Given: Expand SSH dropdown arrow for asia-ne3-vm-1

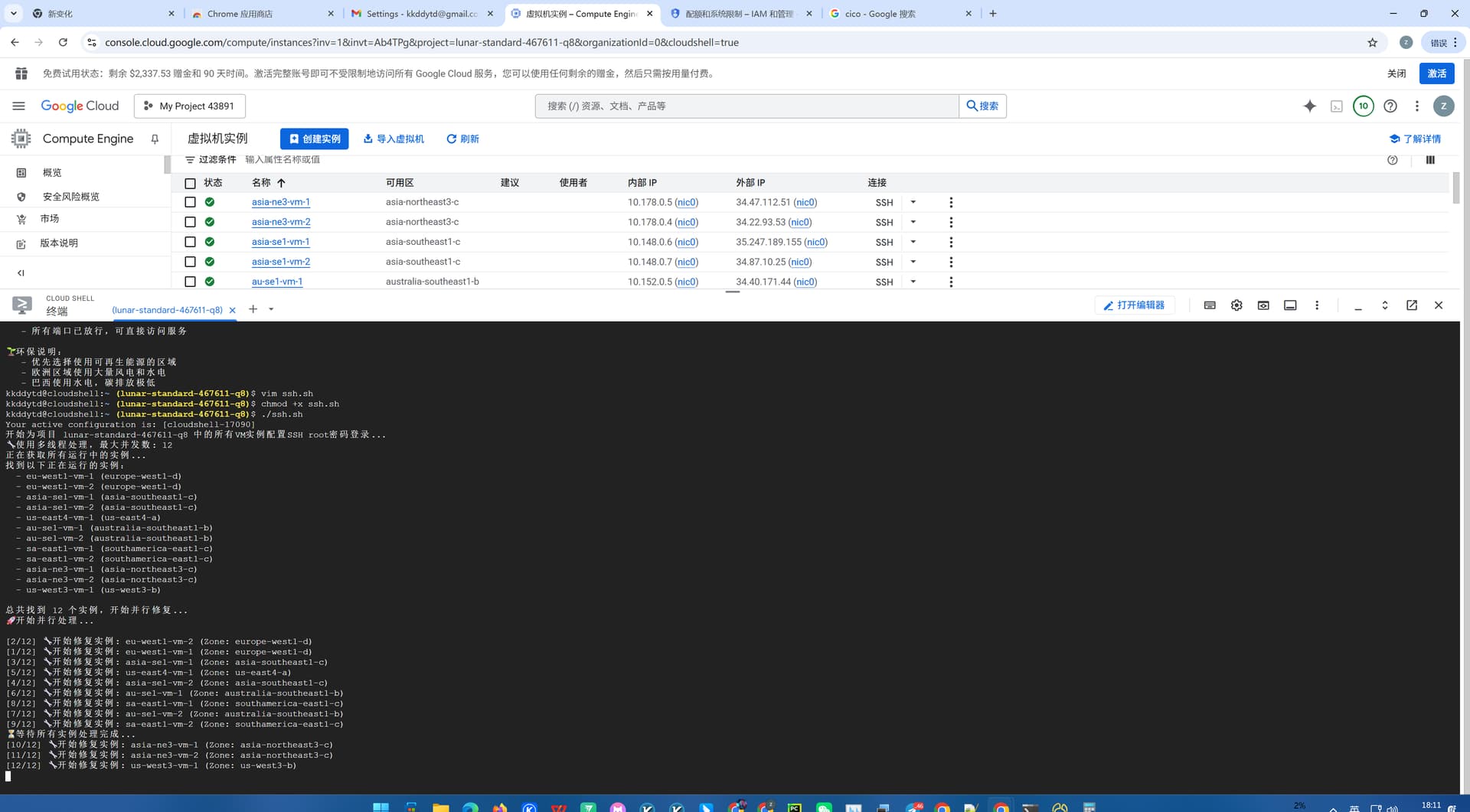Looking at the screenshot, I should pyautogui.click(x=913, y=203).
